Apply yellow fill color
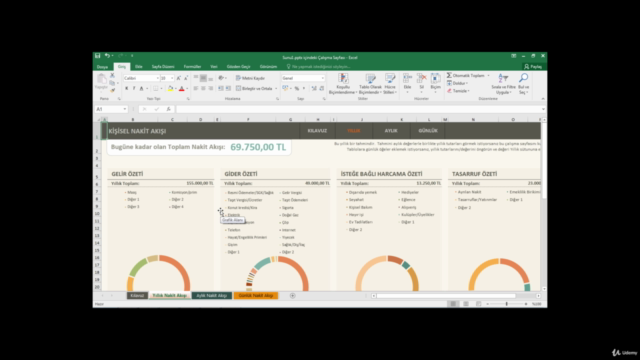The height and width of the screenshot is (360, 640). pos(171,89)
